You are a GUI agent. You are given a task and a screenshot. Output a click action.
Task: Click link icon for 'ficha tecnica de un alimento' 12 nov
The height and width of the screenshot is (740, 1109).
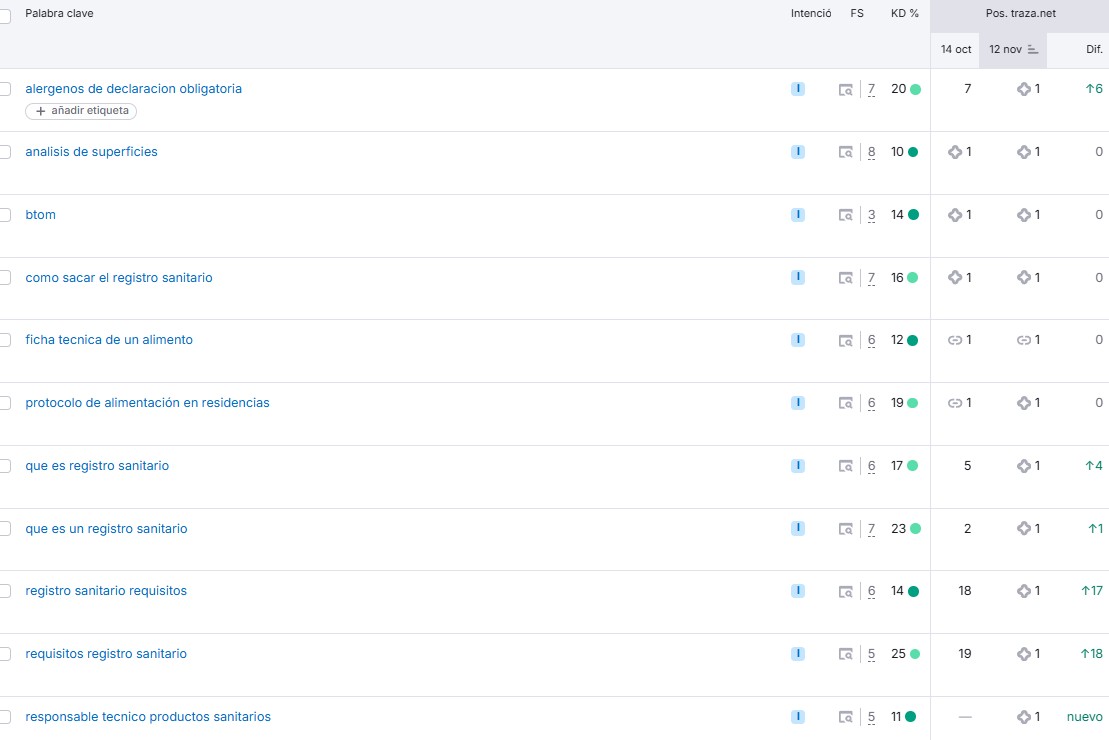coord(1023,340)
